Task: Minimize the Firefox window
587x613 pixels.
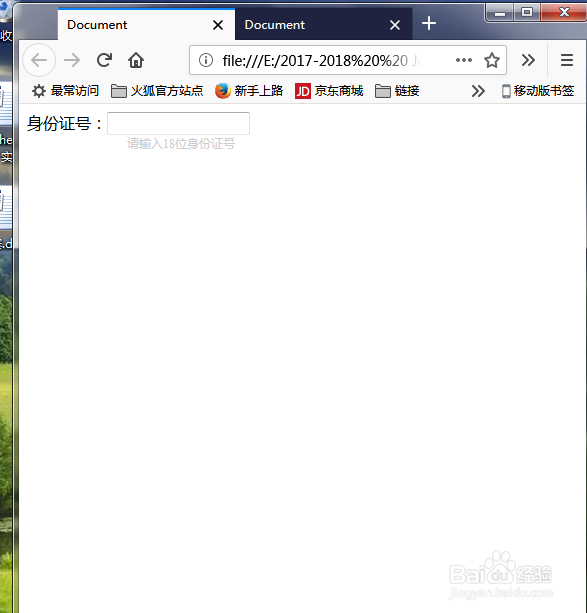Action: click(x=499, y=13)
